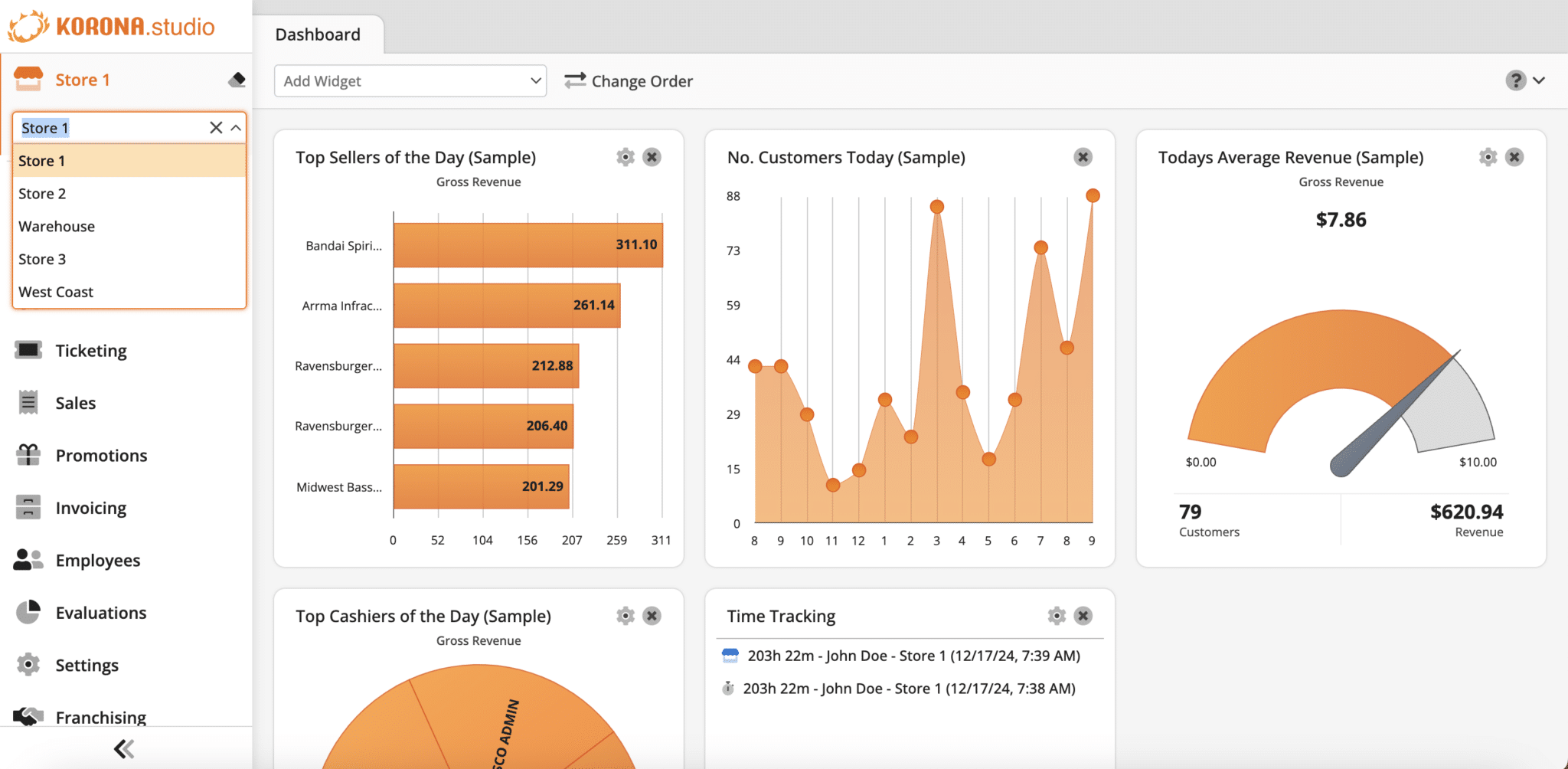Select the Evaluations pie chart icon
Image resolution: width=1568 pixels, height=769 pixels.
click(28, 612)
